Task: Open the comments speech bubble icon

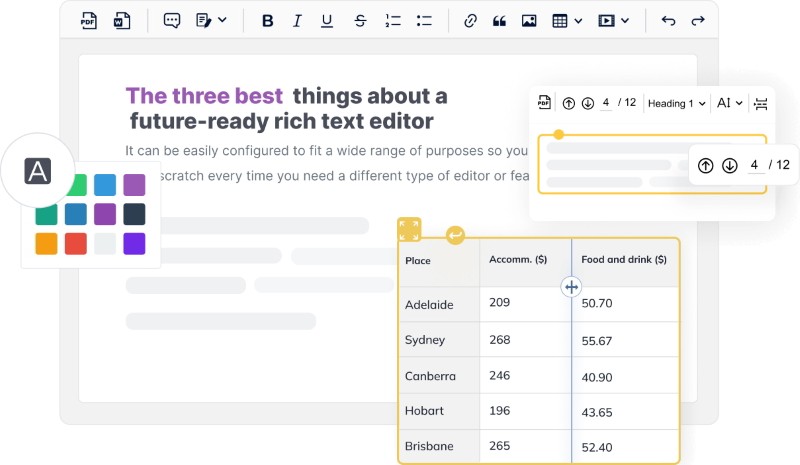Action: tap(172, 20)
